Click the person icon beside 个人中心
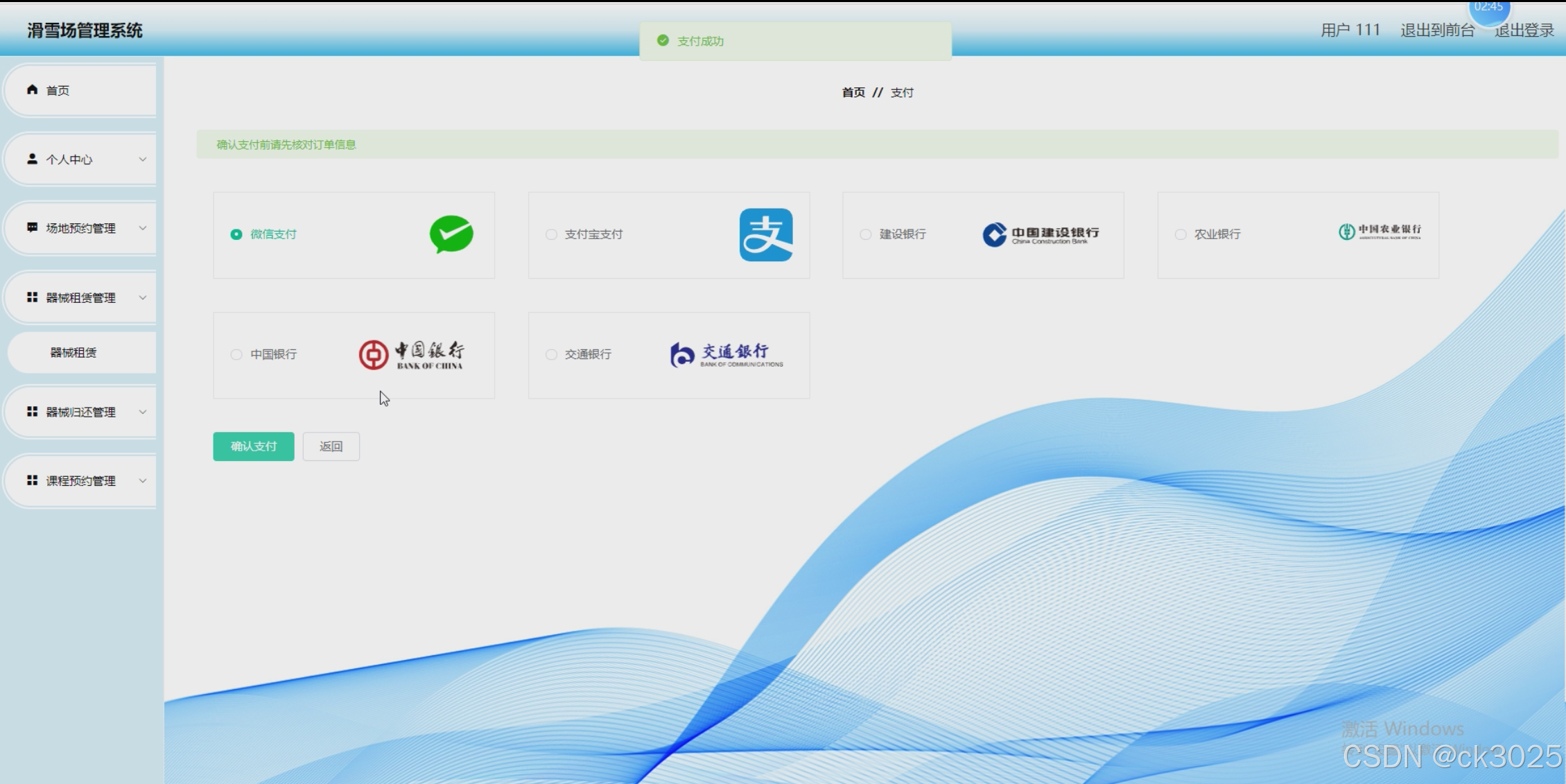1566x784 pixels. click(x=32, y=159)
